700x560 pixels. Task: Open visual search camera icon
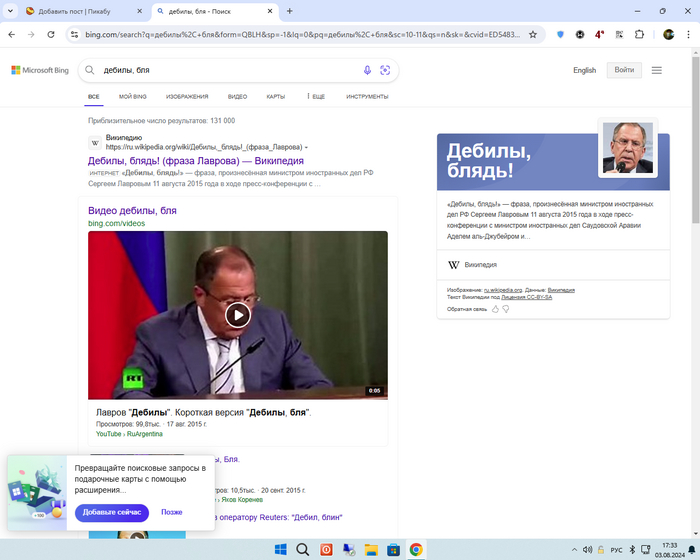(x=385, y=70)
